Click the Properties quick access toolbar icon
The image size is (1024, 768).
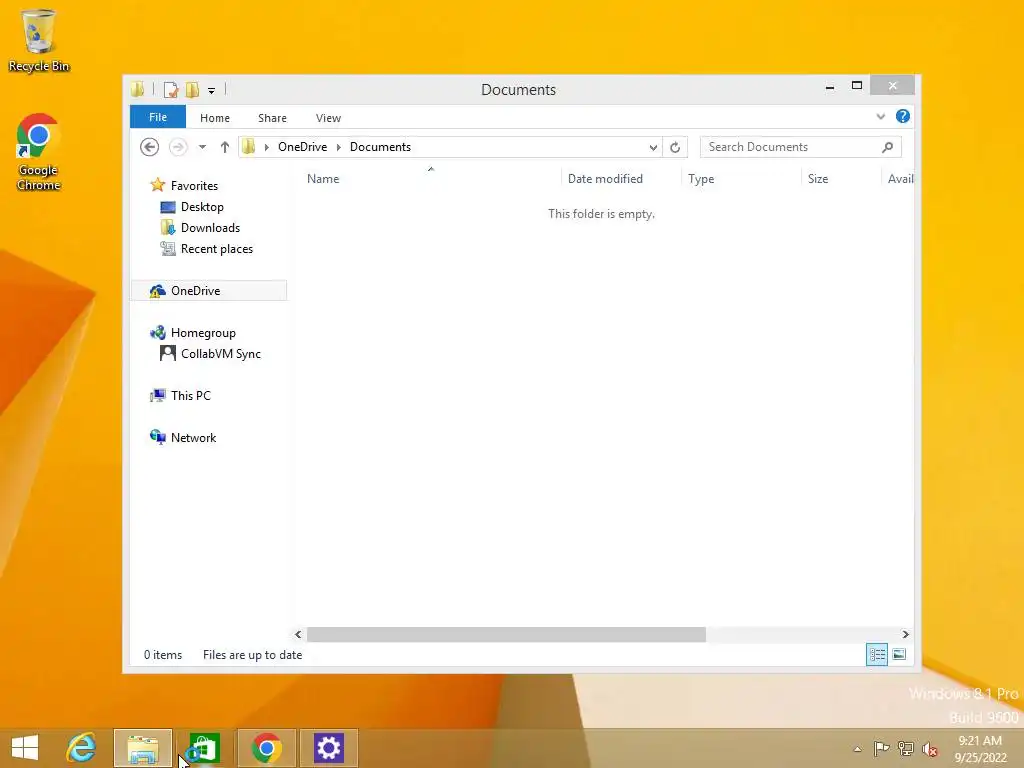[171, 89]
